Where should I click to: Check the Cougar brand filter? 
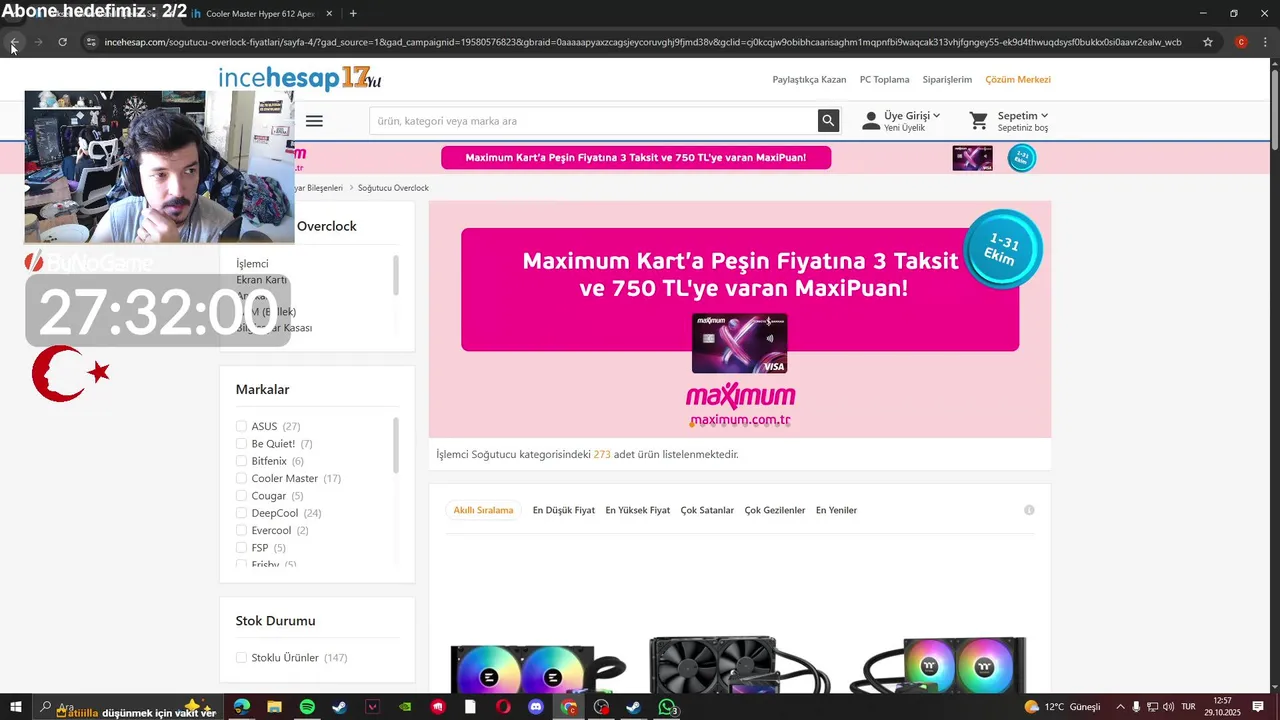pos(241,495)
